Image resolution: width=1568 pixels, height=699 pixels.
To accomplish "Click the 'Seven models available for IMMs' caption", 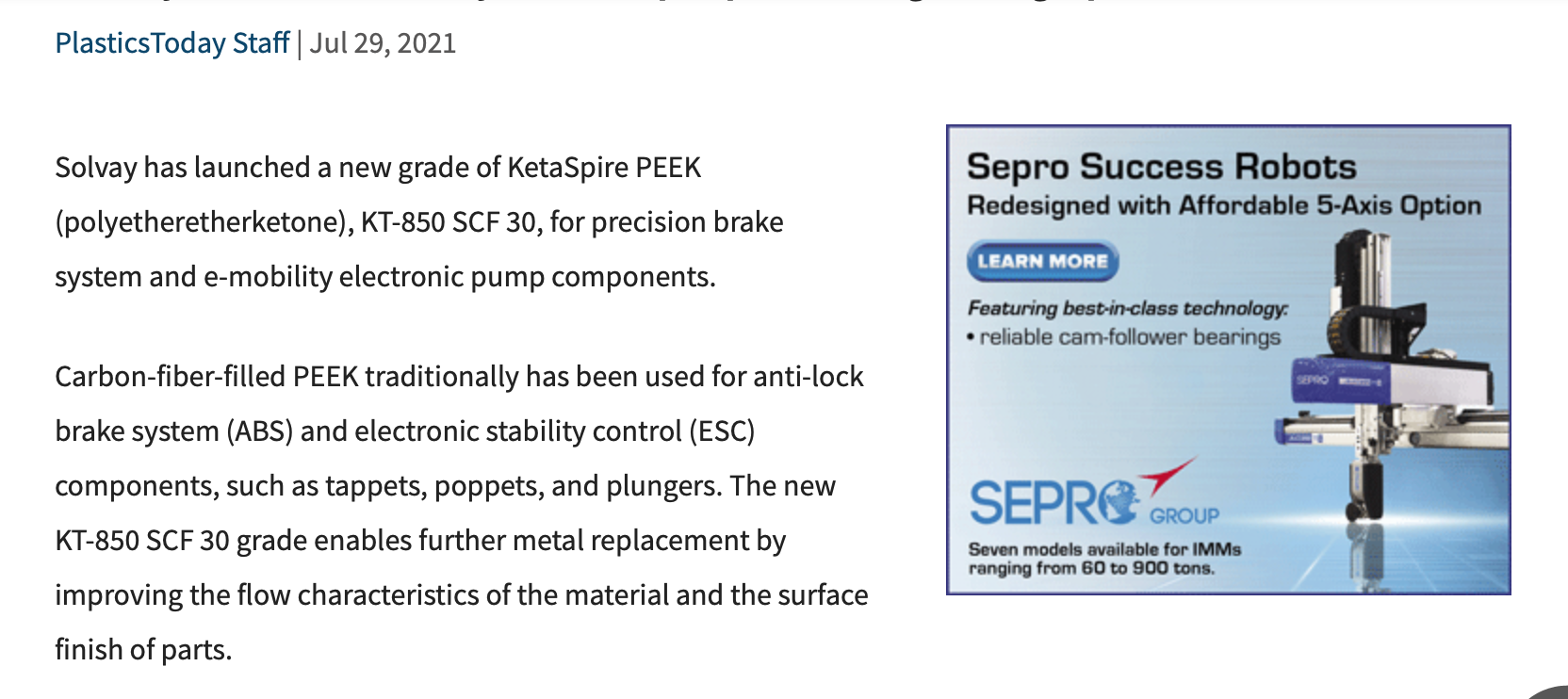I will pyautogui.click(x=1104, y=549).
